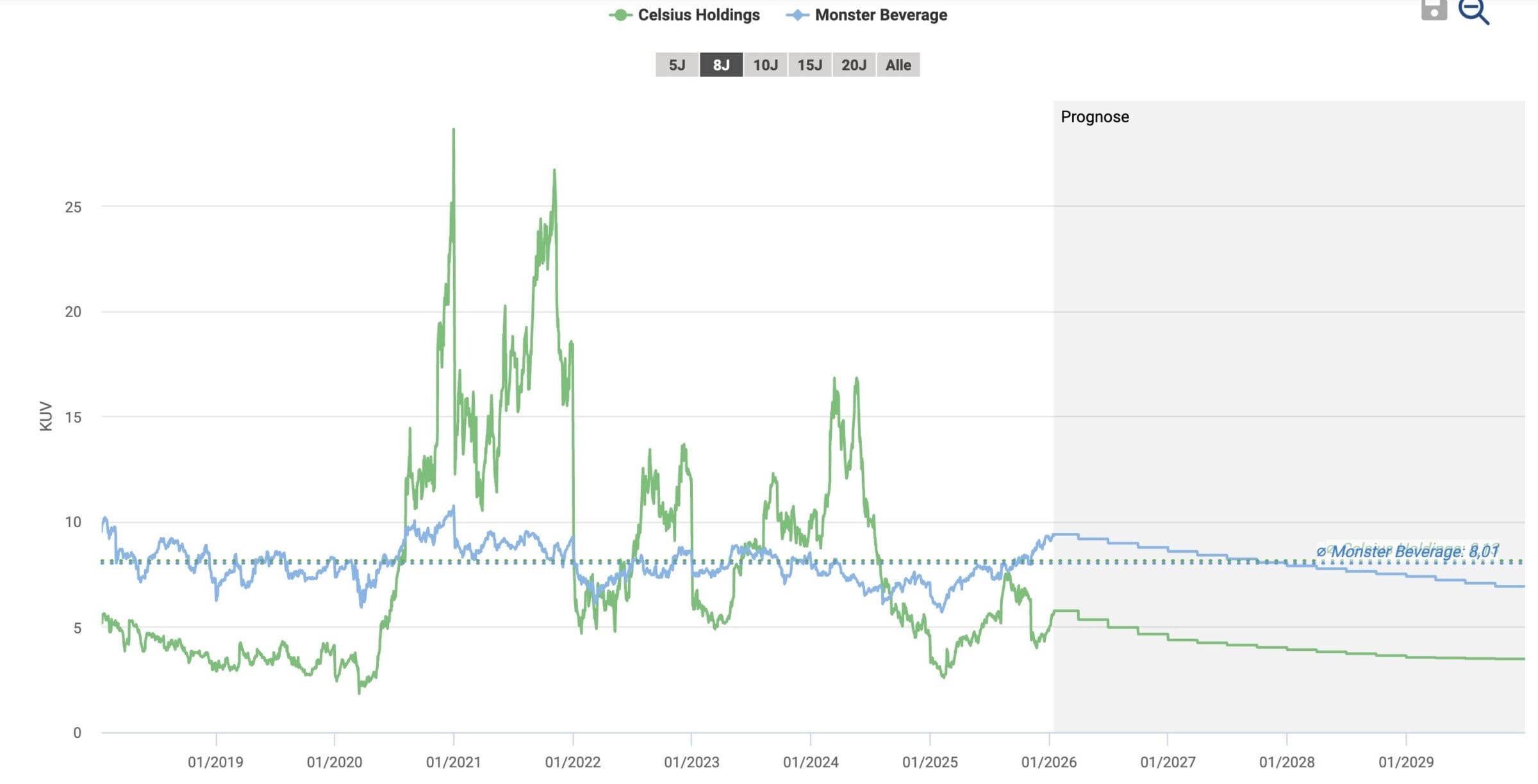Image resolution: width=1538 pixels, height=784 pixels.
Task: Toggle Celsius Holdings series via legend text
Action: (x=699, y=15)
